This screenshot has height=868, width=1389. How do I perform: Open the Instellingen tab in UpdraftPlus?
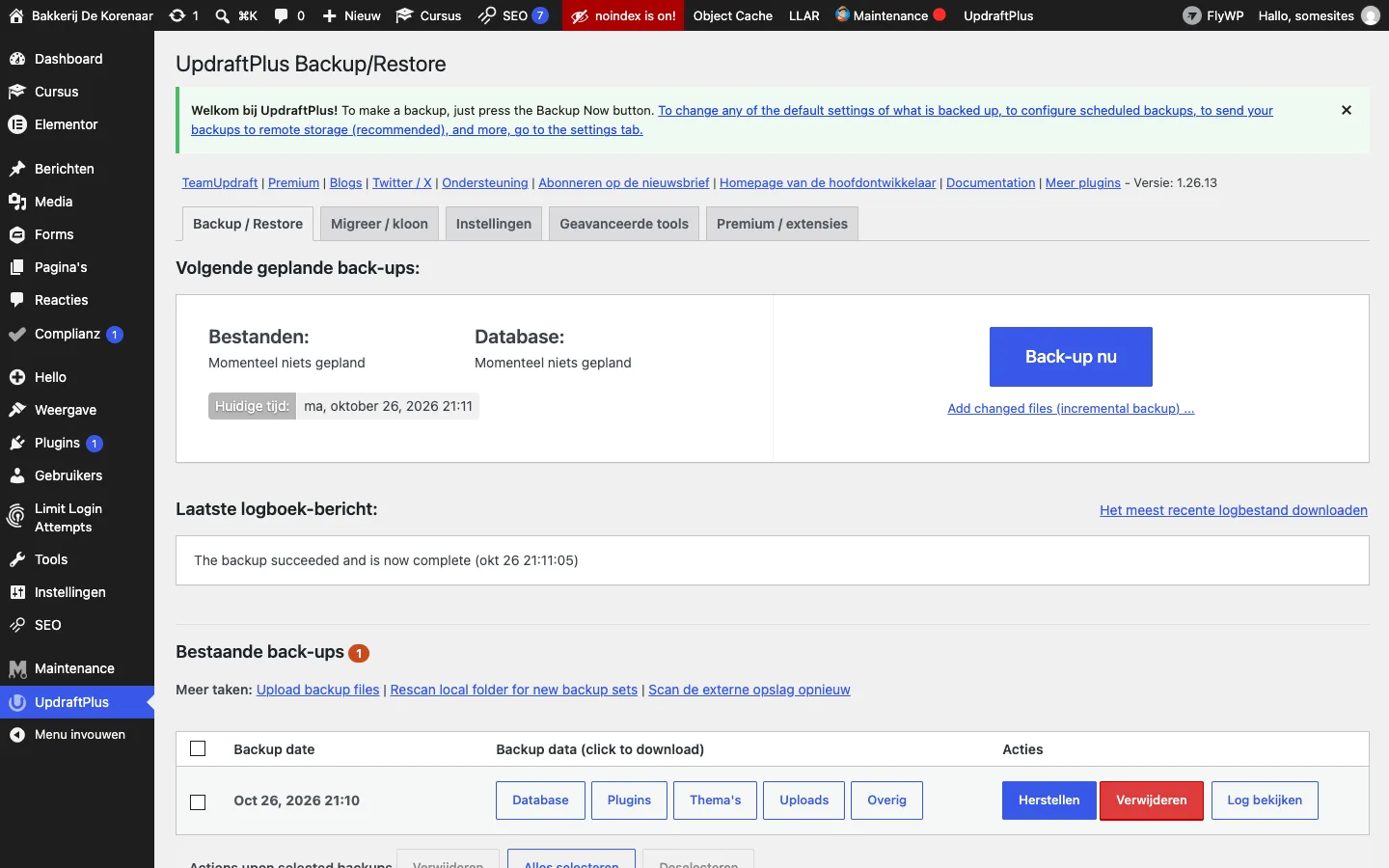pyautogui.click(x=494, y=224)
